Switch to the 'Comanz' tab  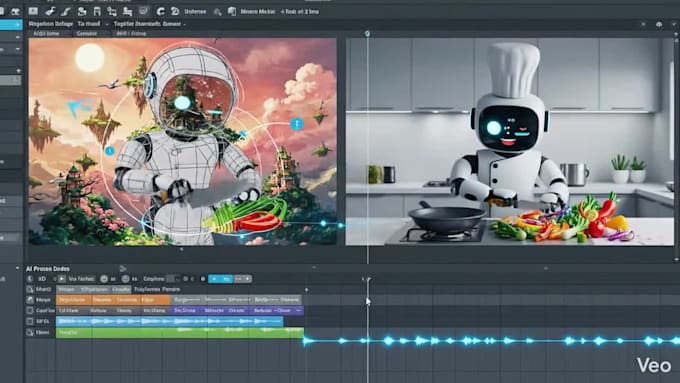(x=87, y=33)
